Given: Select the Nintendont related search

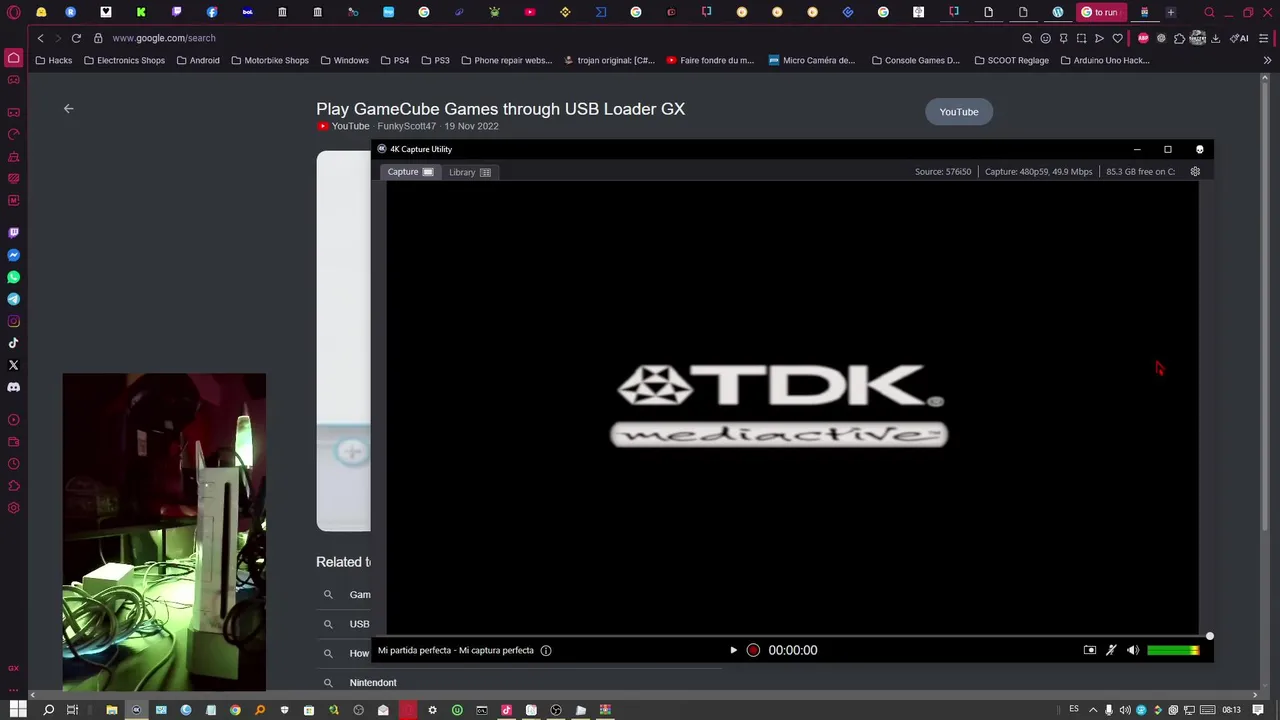Looking at the screenshot, I should coord(373,682).
